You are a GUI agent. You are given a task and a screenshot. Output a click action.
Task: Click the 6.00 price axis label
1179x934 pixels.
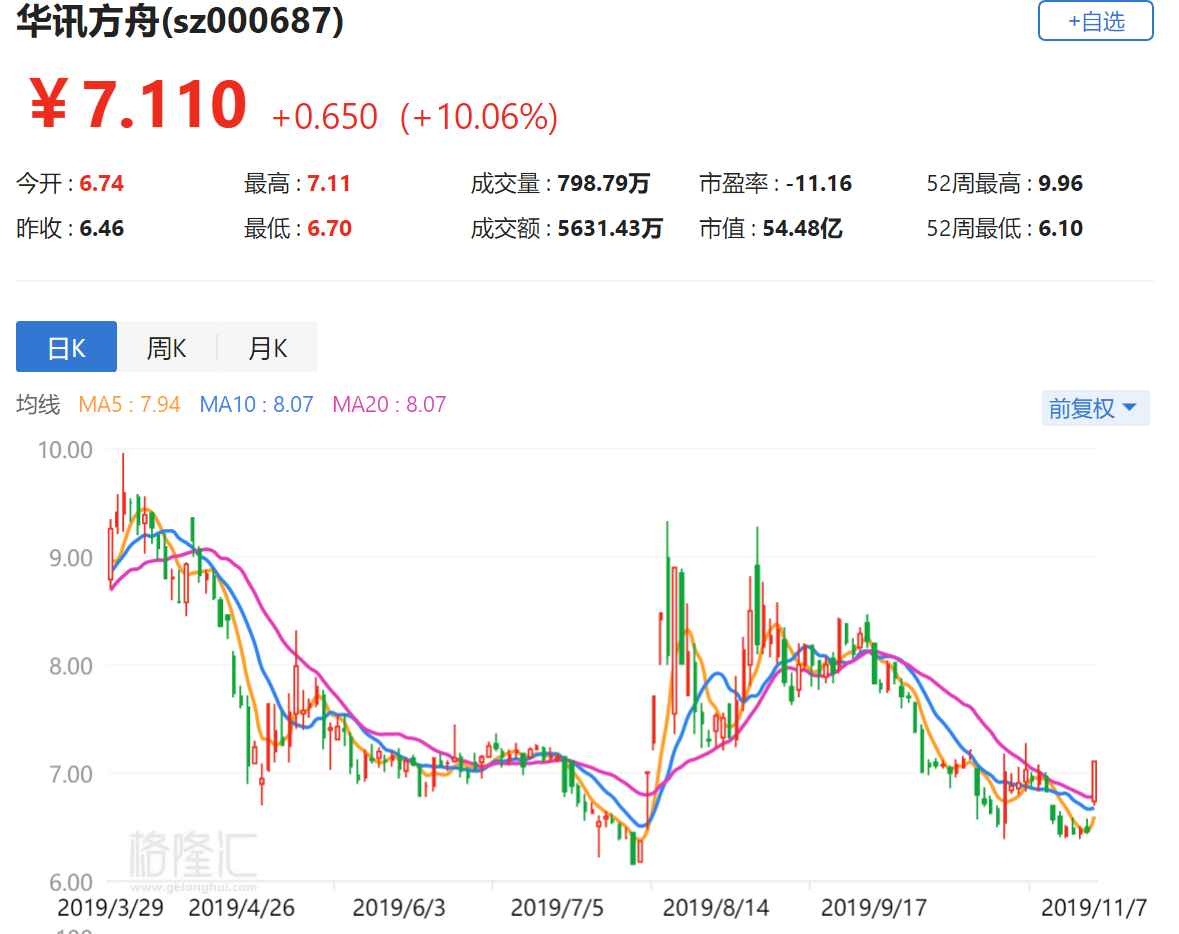[71, 882]
